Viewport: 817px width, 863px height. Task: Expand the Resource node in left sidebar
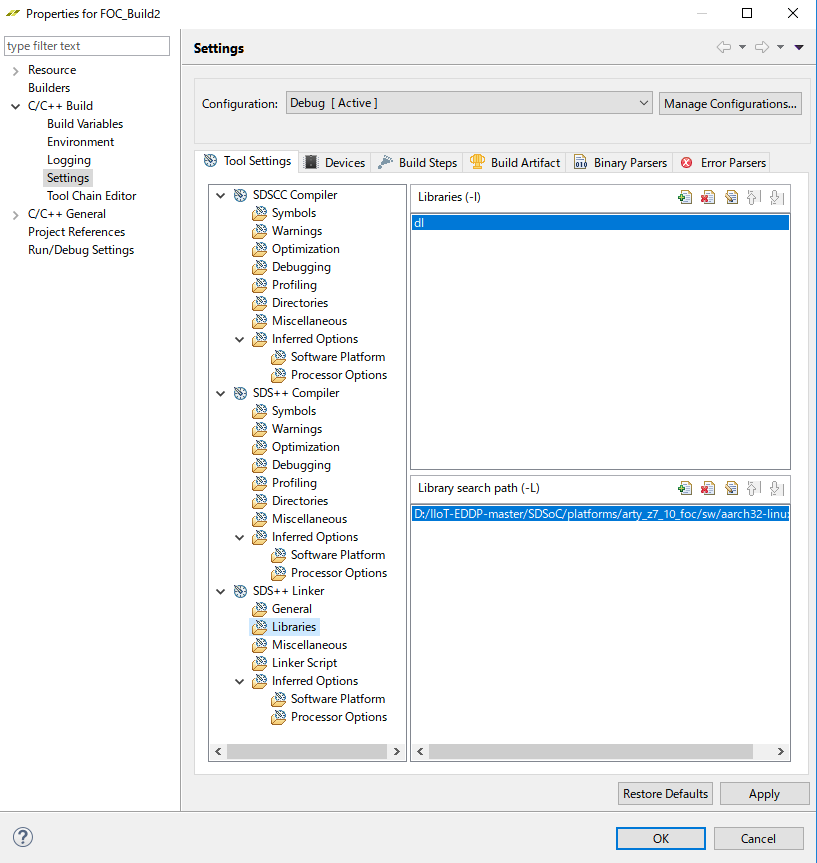click(x=15, y=71)
